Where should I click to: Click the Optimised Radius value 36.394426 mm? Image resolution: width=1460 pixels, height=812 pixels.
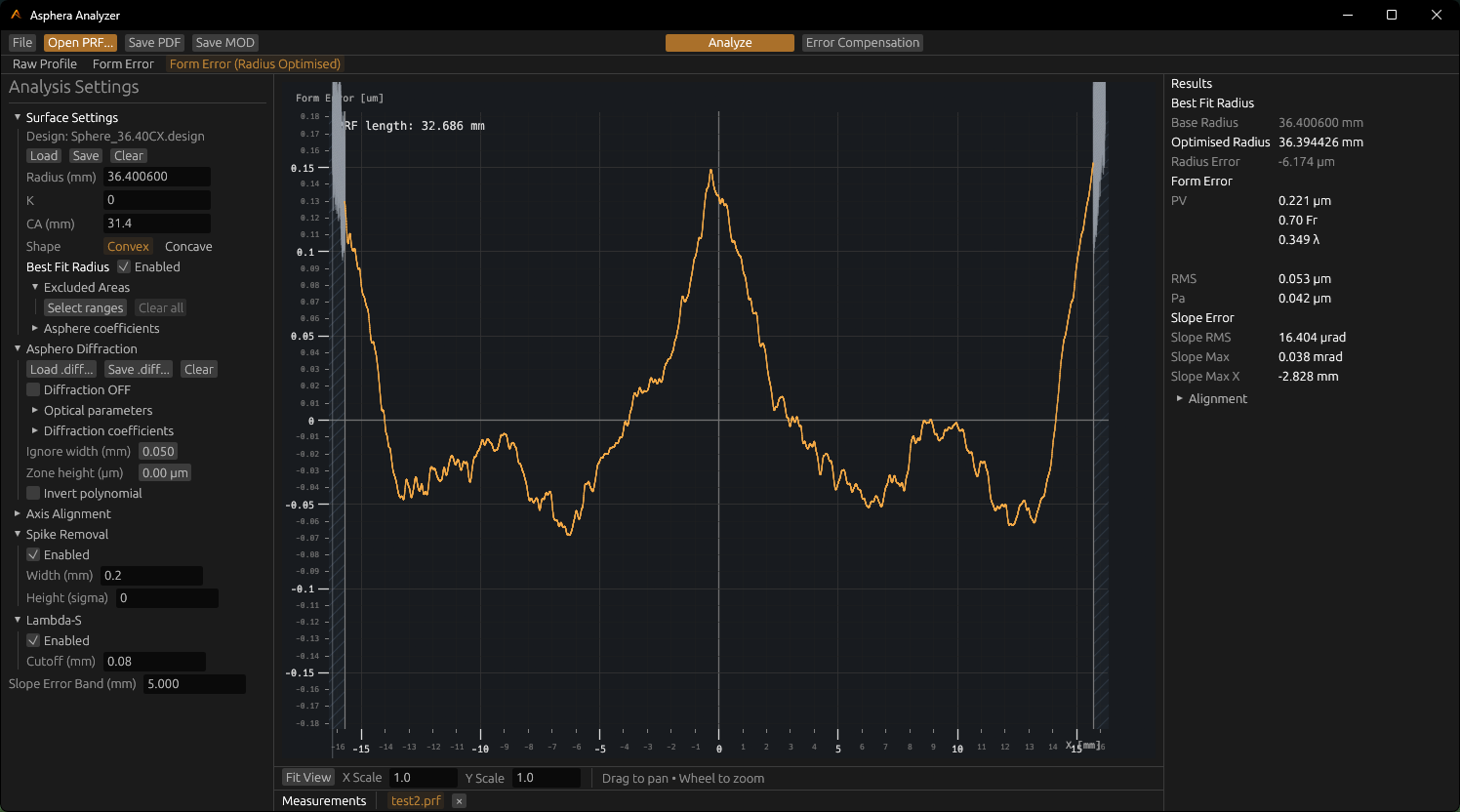[x=1320, y=142]
